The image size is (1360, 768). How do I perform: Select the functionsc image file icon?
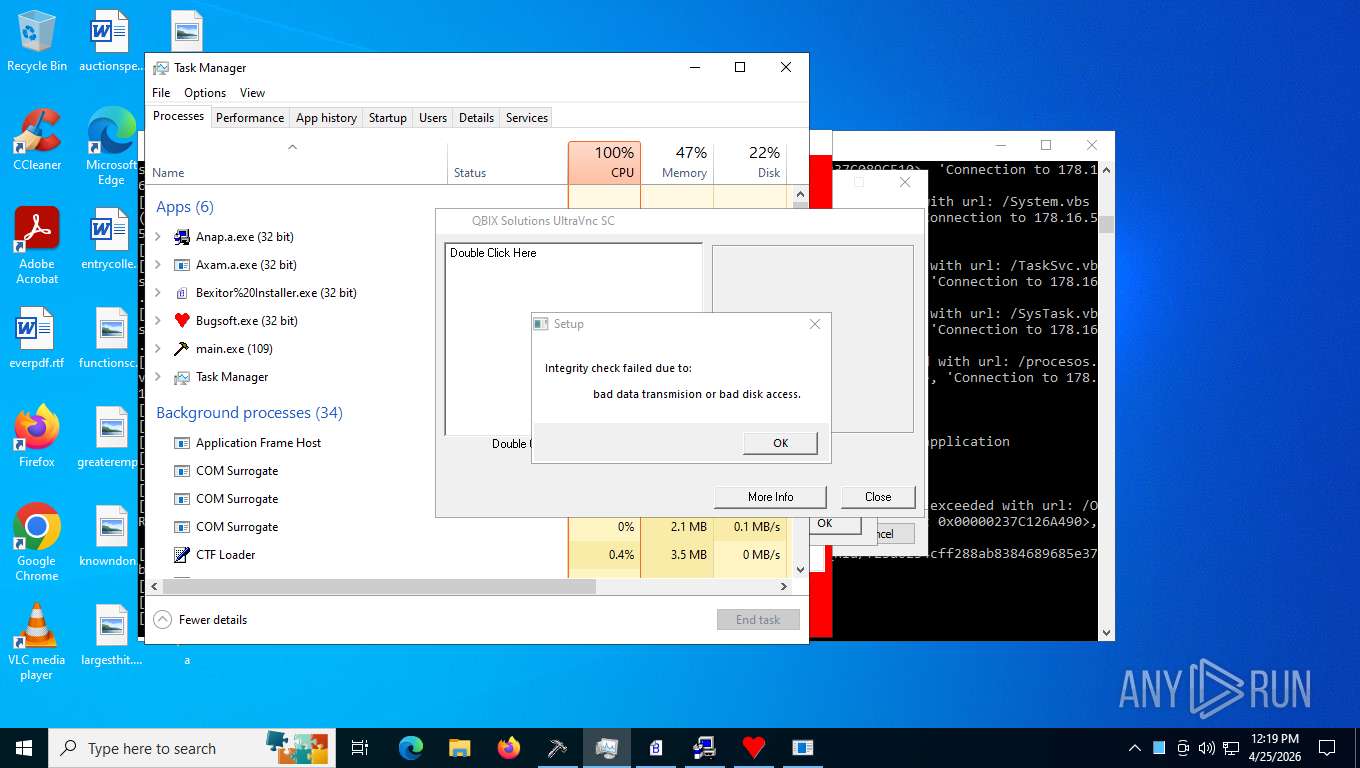pyautogui.click(x=109, y=338)
